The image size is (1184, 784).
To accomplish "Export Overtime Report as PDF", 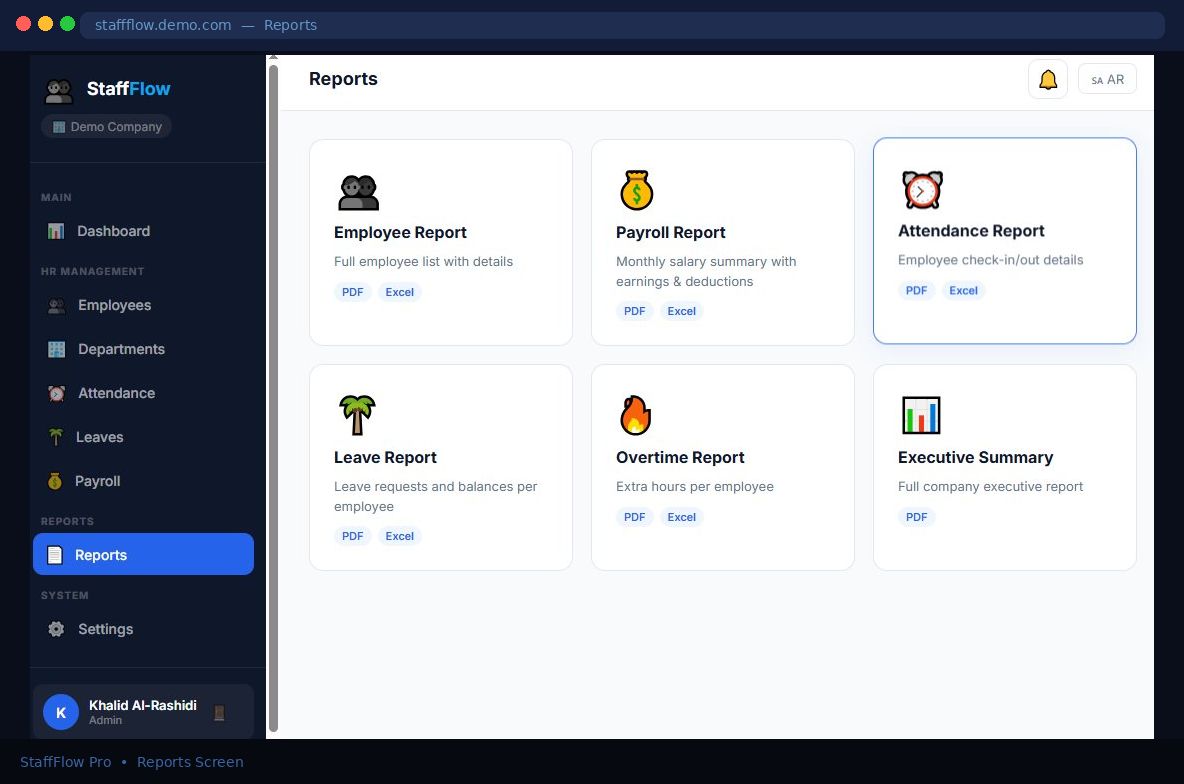I will point(634,517).
